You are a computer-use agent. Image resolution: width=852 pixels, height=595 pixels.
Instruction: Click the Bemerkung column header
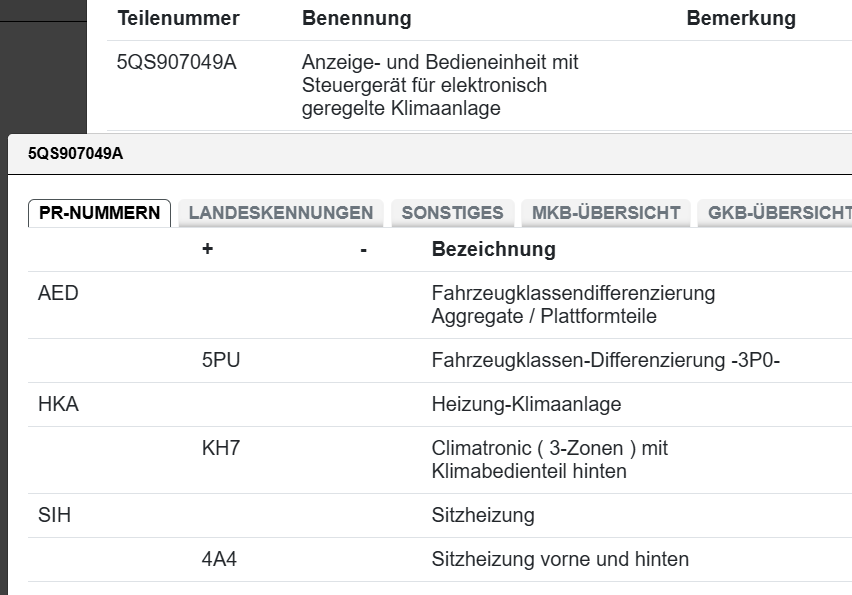pyautogui.click(x=739, y=18)
